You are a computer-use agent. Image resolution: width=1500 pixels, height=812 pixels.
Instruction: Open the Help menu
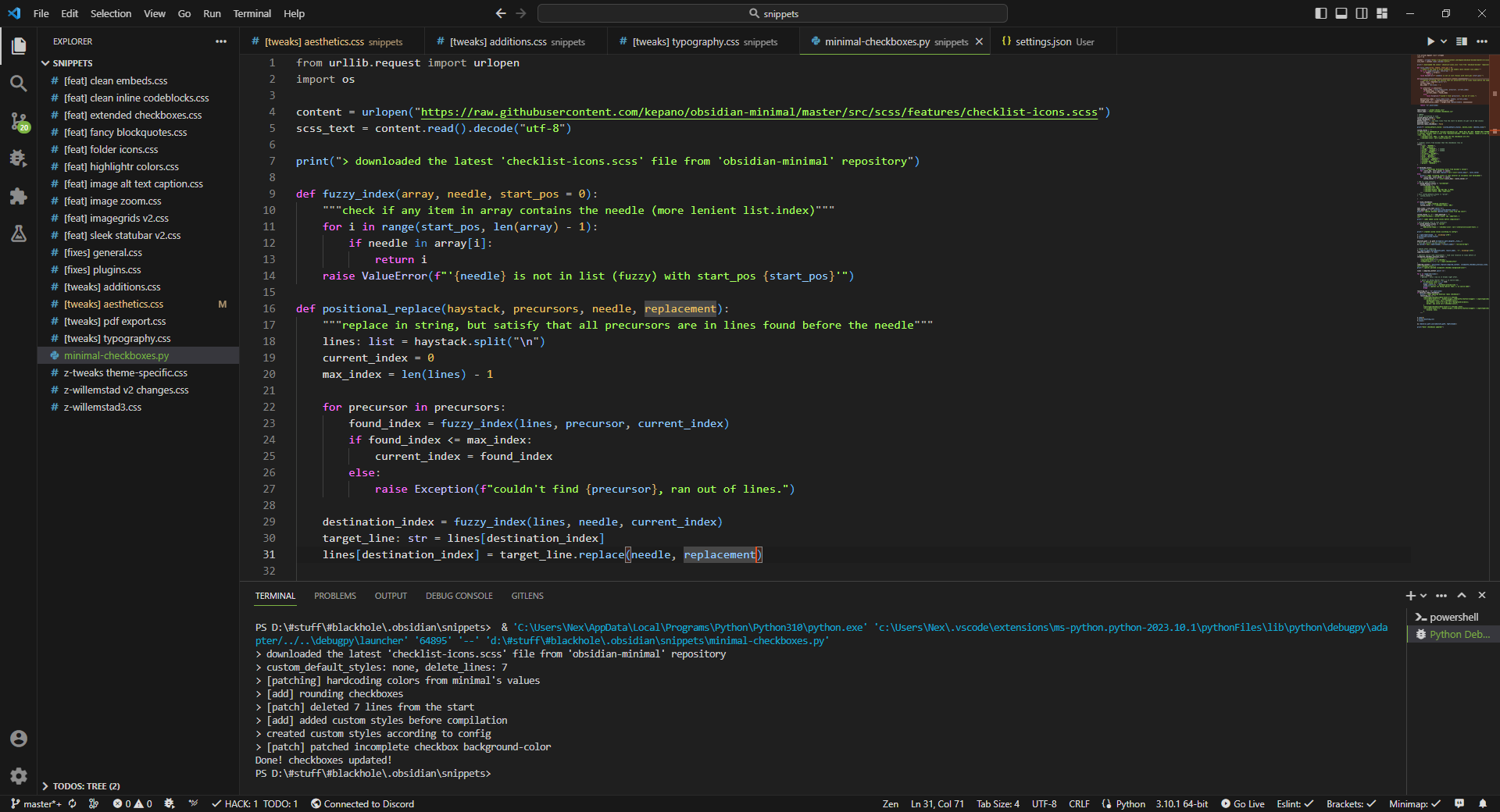point(295,13)
